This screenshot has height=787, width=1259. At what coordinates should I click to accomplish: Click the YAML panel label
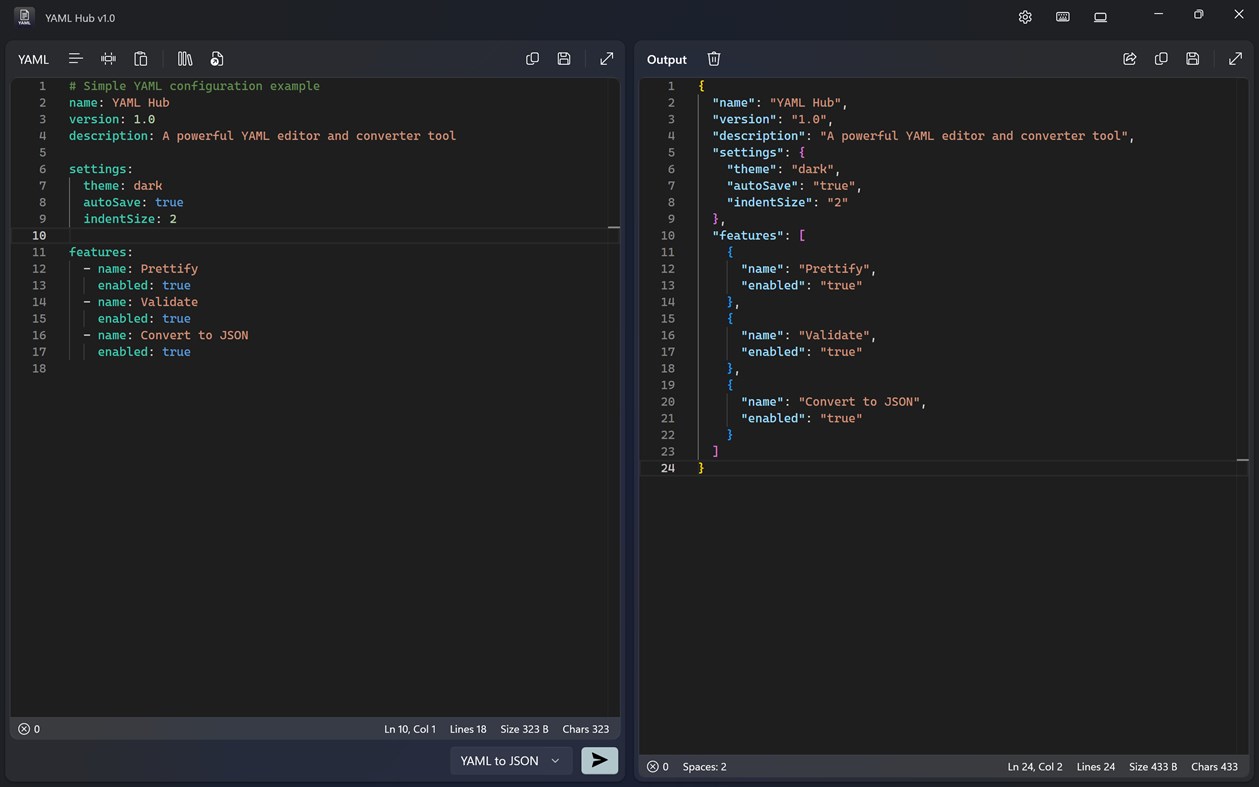click(33, 59)
